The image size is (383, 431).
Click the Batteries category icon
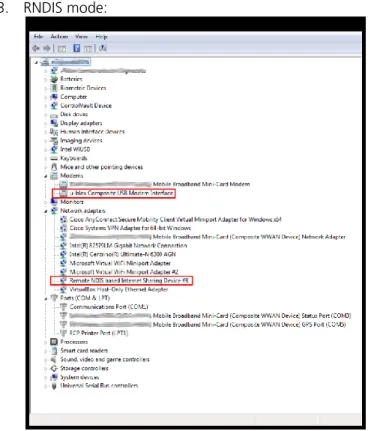tap(54, 79)
